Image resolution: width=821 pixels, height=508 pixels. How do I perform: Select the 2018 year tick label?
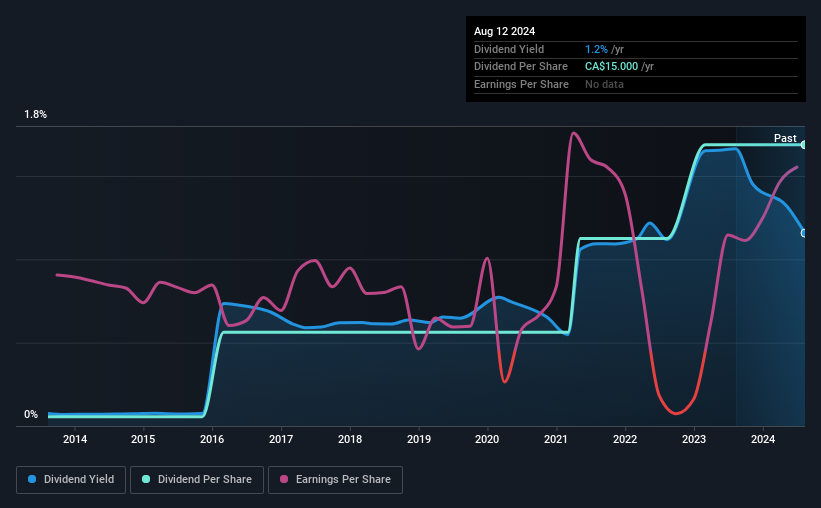[350, 439]
